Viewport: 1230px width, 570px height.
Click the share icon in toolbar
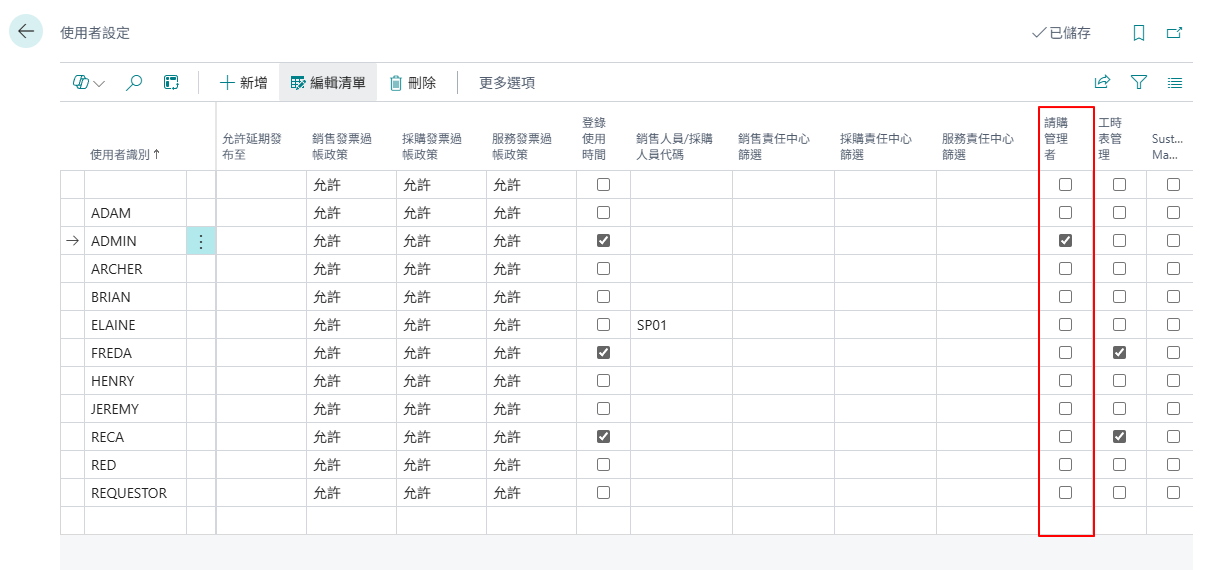tap(1102, 83)
